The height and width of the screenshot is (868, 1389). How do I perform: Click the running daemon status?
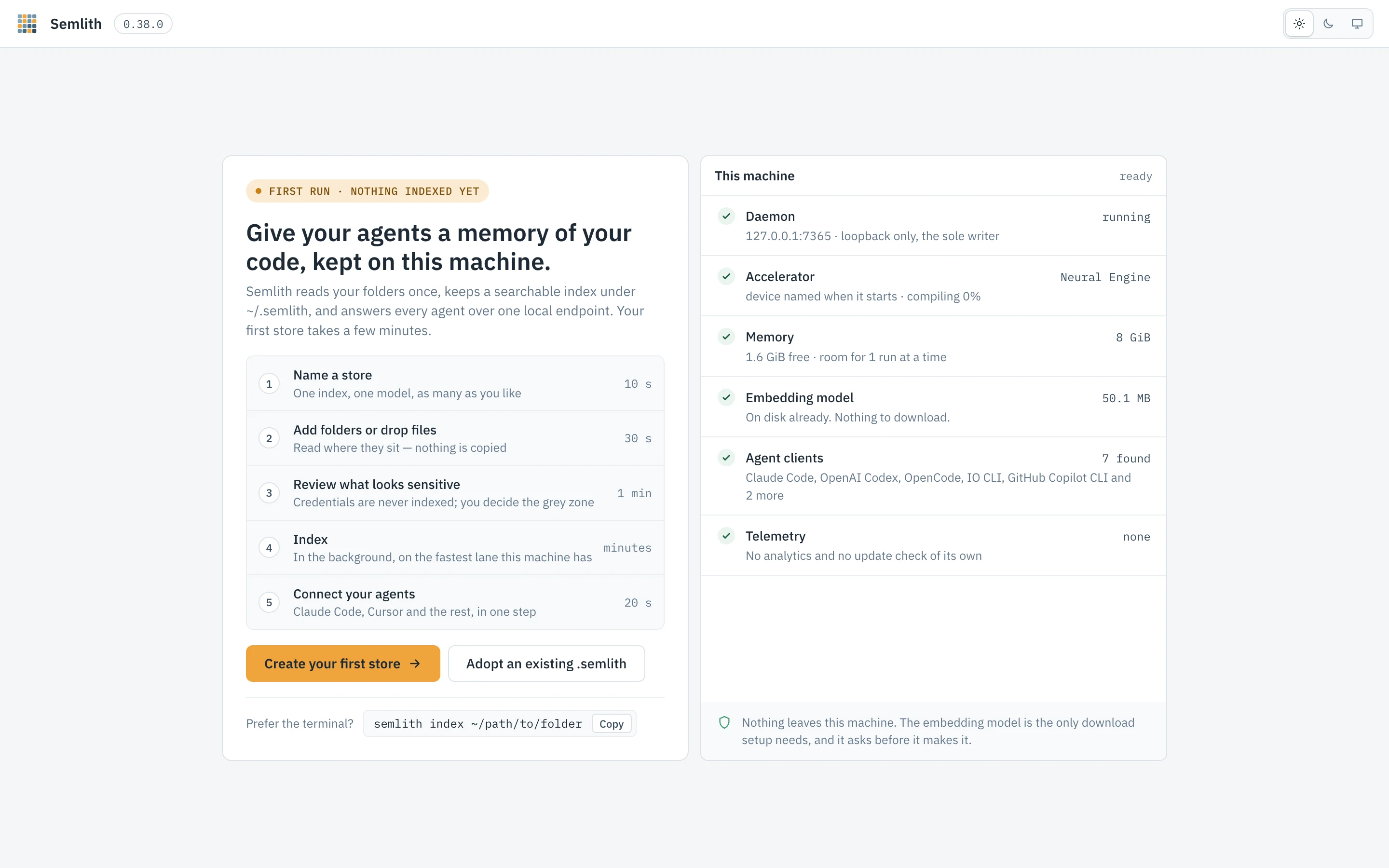(x=1126, y=217)
